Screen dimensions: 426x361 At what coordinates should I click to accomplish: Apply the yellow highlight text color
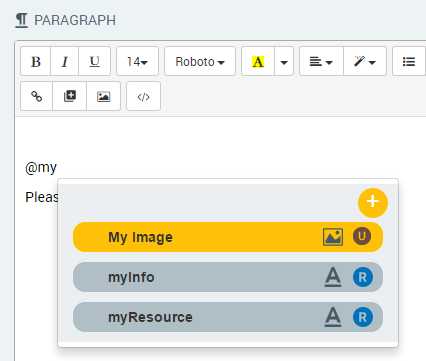click(x=258, y=61)
